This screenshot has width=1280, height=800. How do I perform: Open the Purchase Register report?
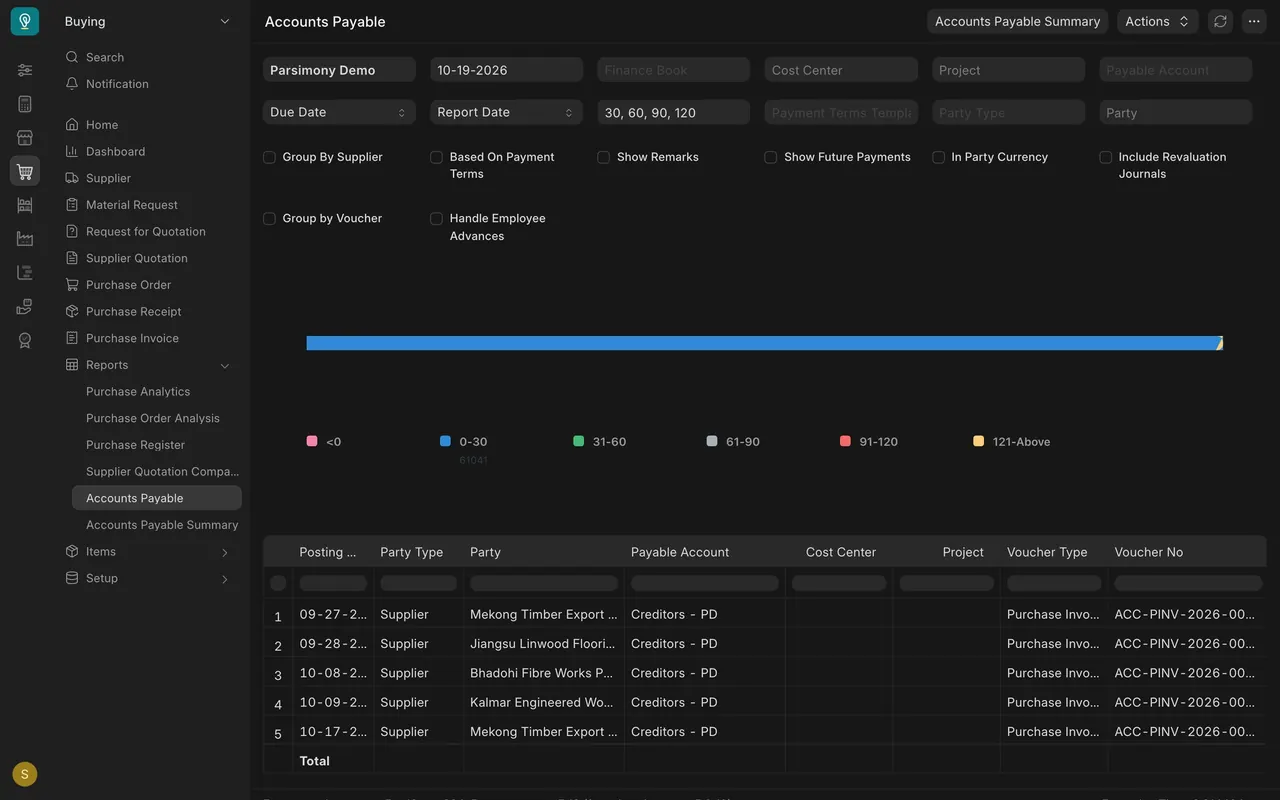pos(135,445)
